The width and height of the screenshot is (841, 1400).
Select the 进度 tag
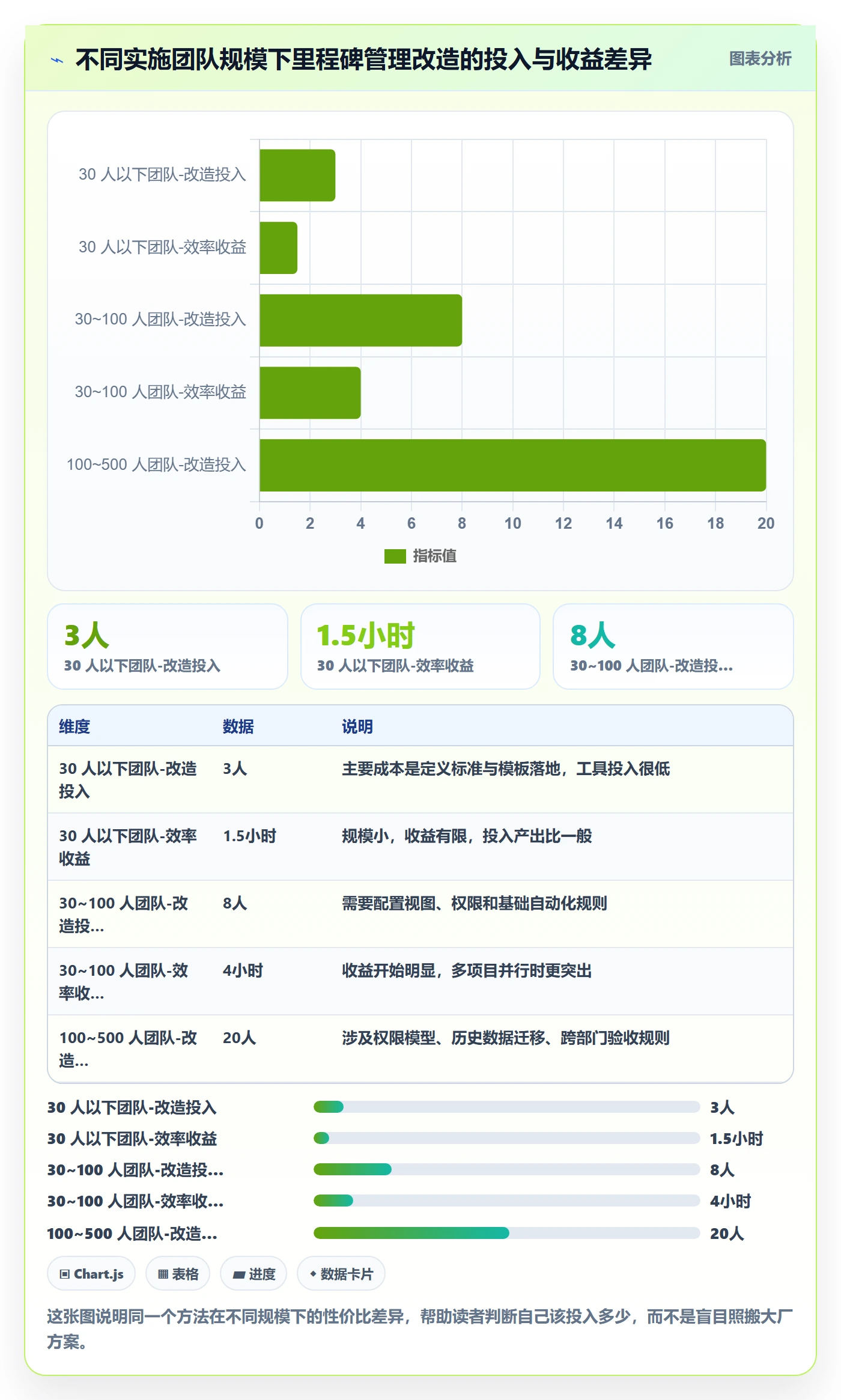254,1274
